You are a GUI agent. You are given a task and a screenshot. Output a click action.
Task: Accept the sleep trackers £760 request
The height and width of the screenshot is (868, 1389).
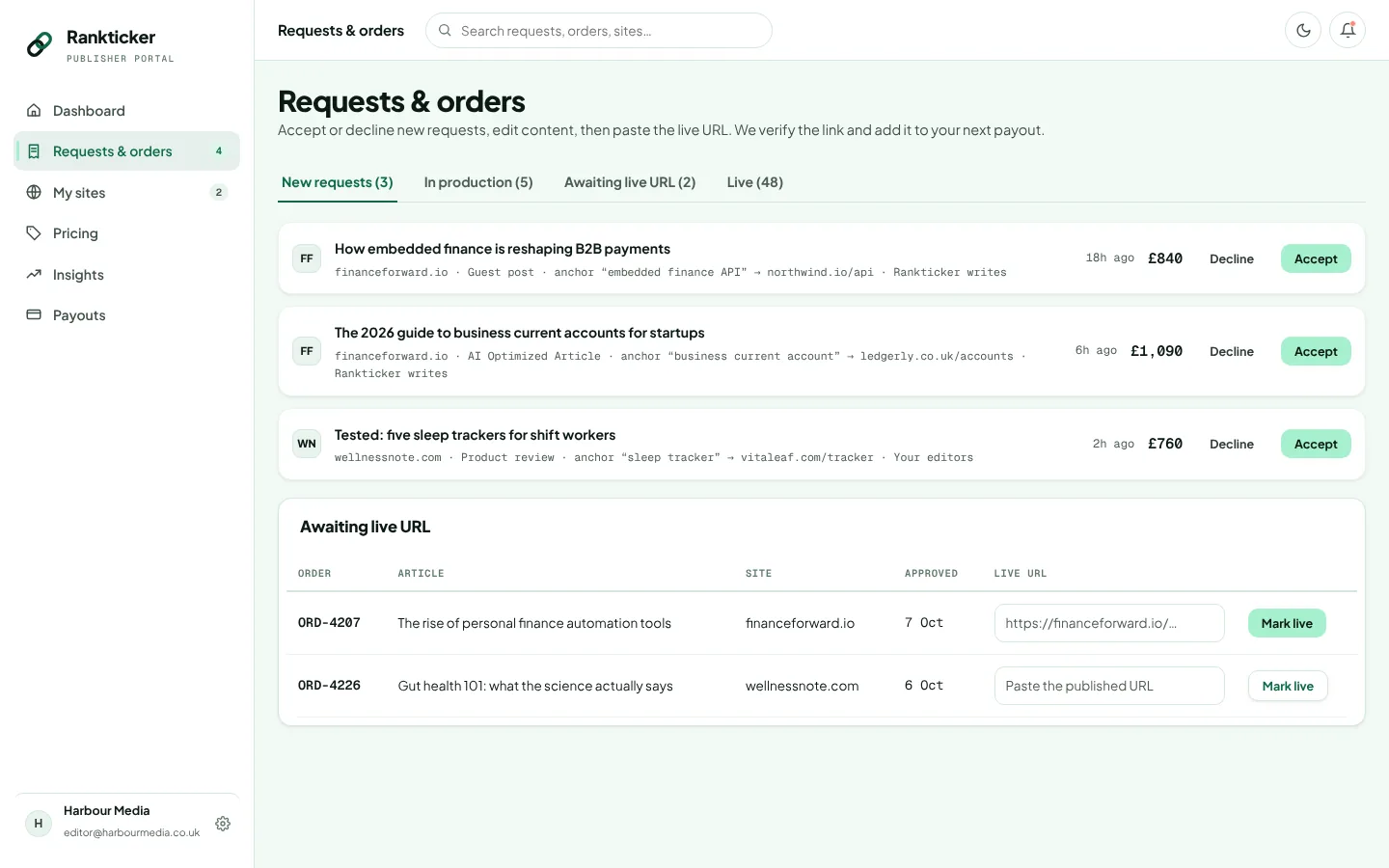click(1316, 444)
